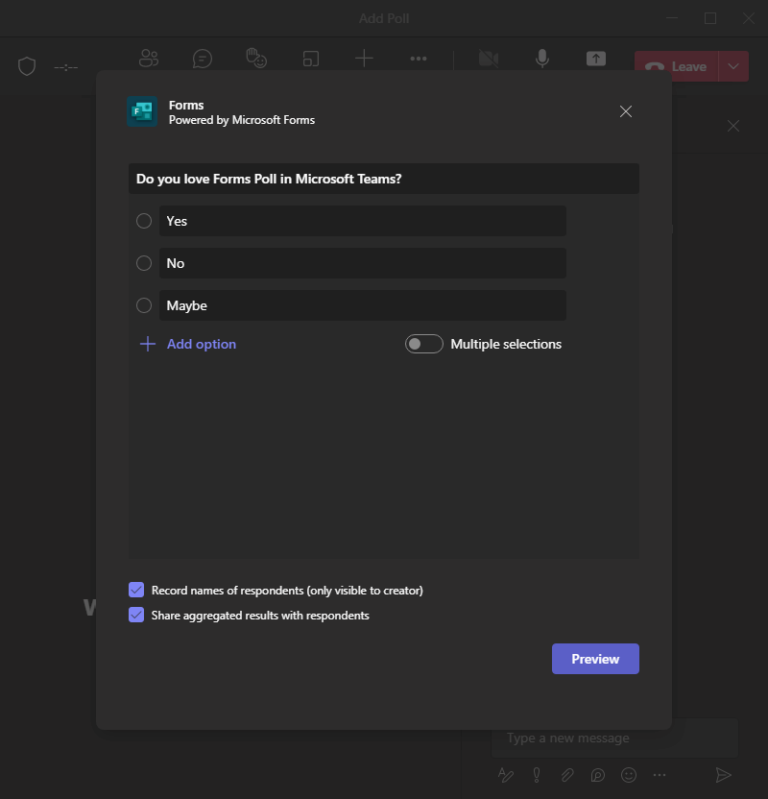Screen dimensions: 768x799
Task: Toggle the camera icon in meeting bar
Action: pos(488,59)
